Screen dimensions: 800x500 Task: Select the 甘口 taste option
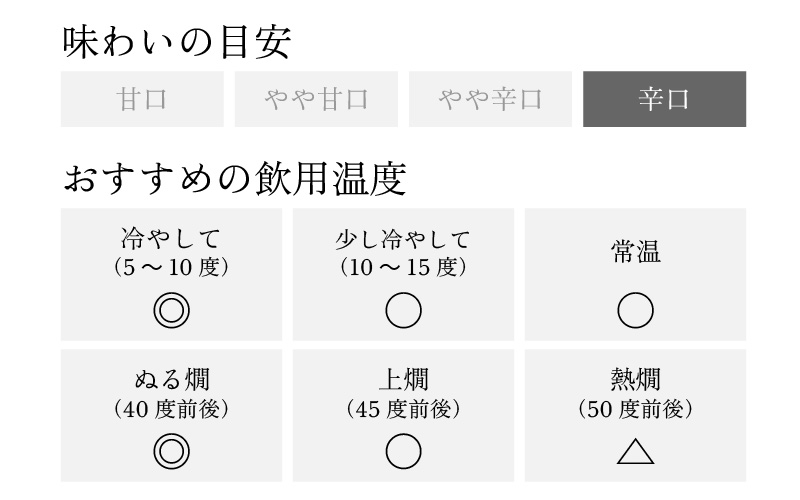[x=142, y=99]
